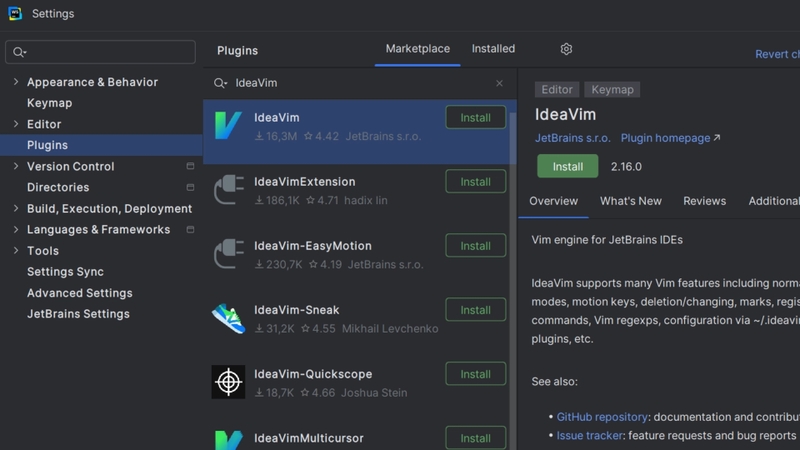This screenshot has height=450, width=800.
Task: Install the IdeaVim-EasyMotion plugin
Action: pos(476,246)
